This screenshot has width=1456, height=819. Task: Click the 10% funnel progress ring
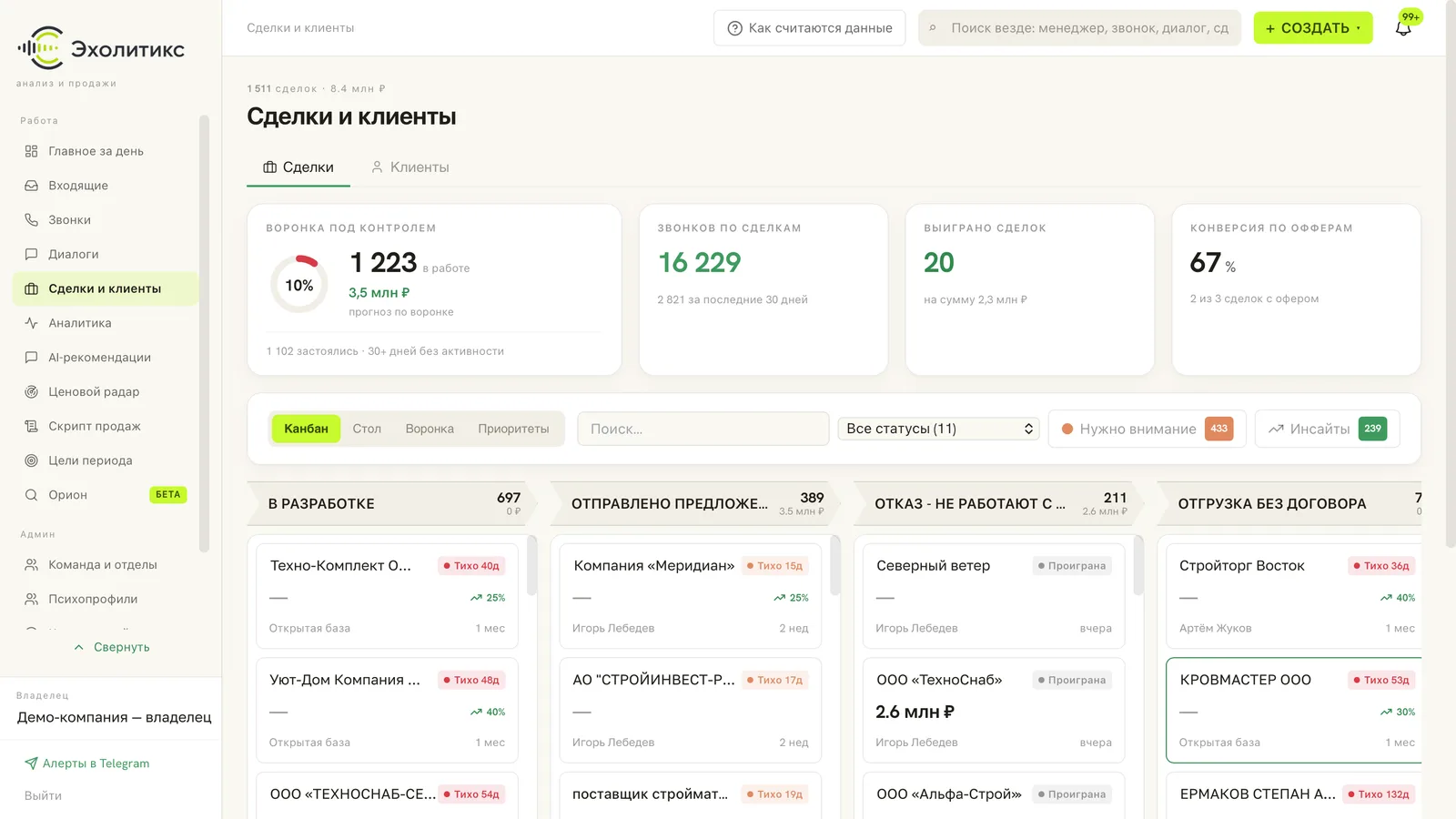coord(299,285)
